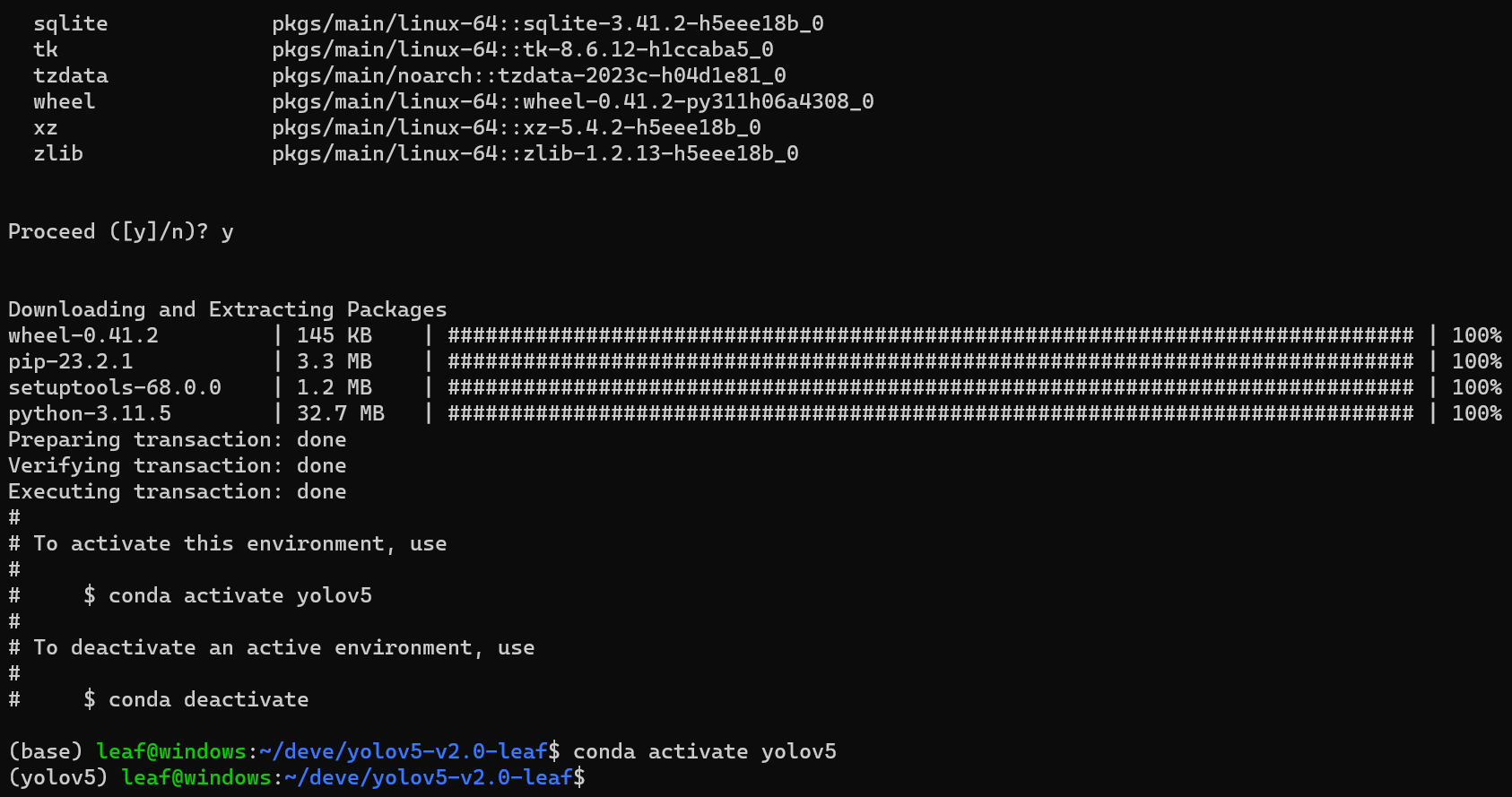Click the sqlite package row
Viewport: 1512px width, 797px height.
pyautogui.click(x=429, y=23)
